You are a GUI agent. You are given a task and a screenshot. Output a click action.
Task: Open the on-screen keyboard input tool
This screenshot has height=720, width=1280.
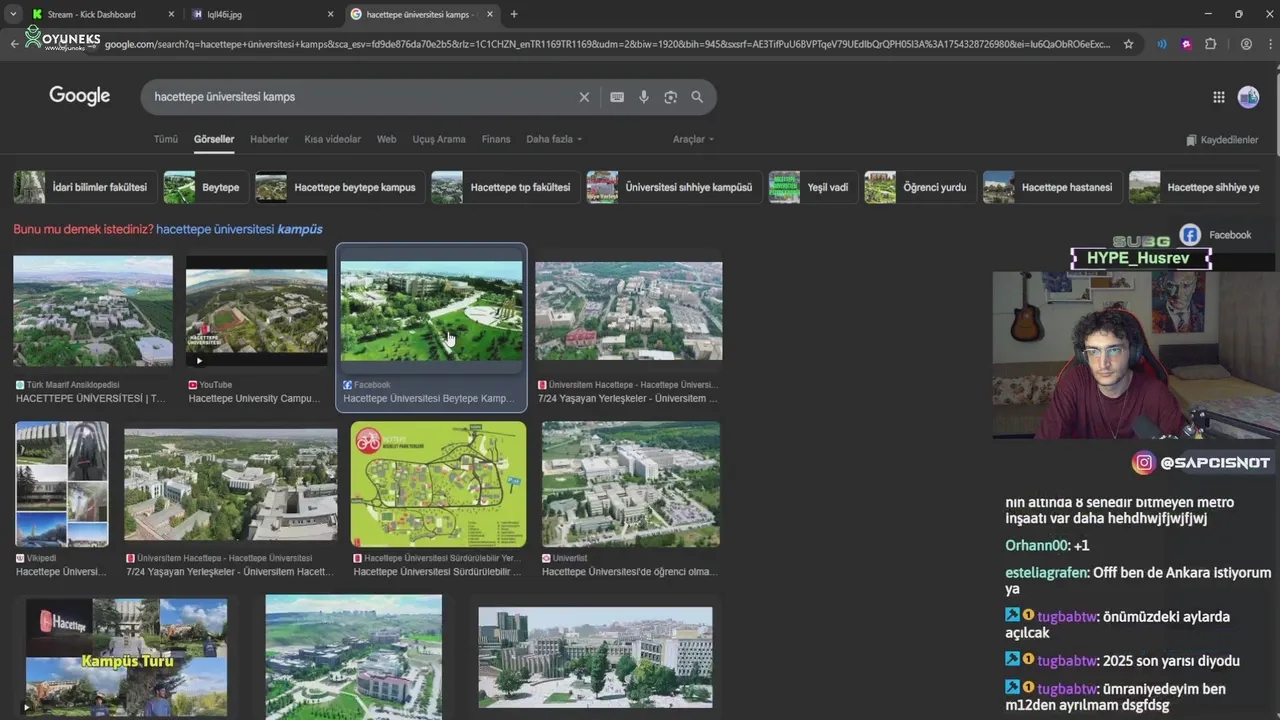pyautogui.click(x=617, y=97)
